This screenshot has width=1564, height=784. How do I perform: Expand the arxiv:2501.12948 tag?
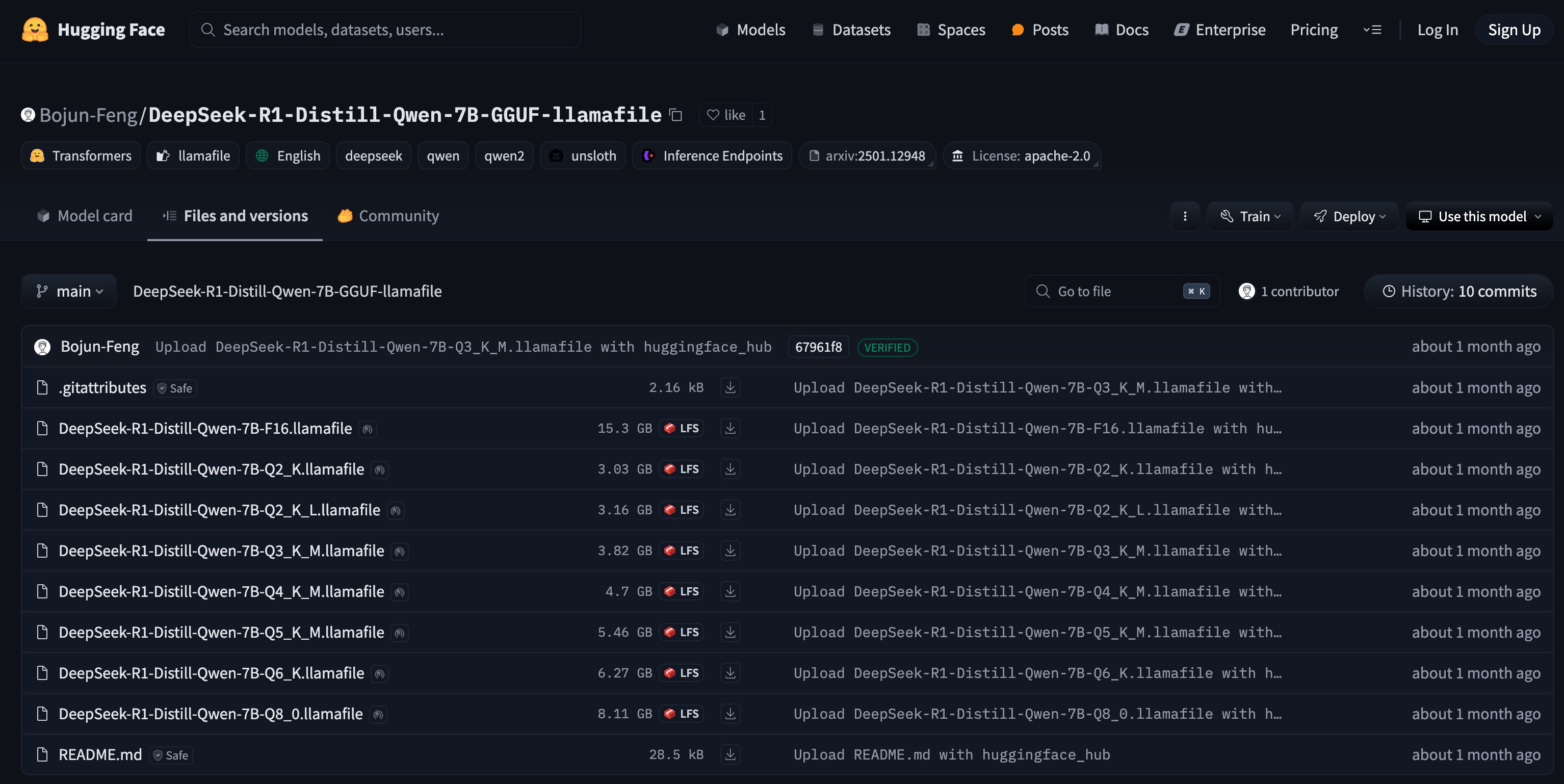pyautogui.click(x=867, y=155)
